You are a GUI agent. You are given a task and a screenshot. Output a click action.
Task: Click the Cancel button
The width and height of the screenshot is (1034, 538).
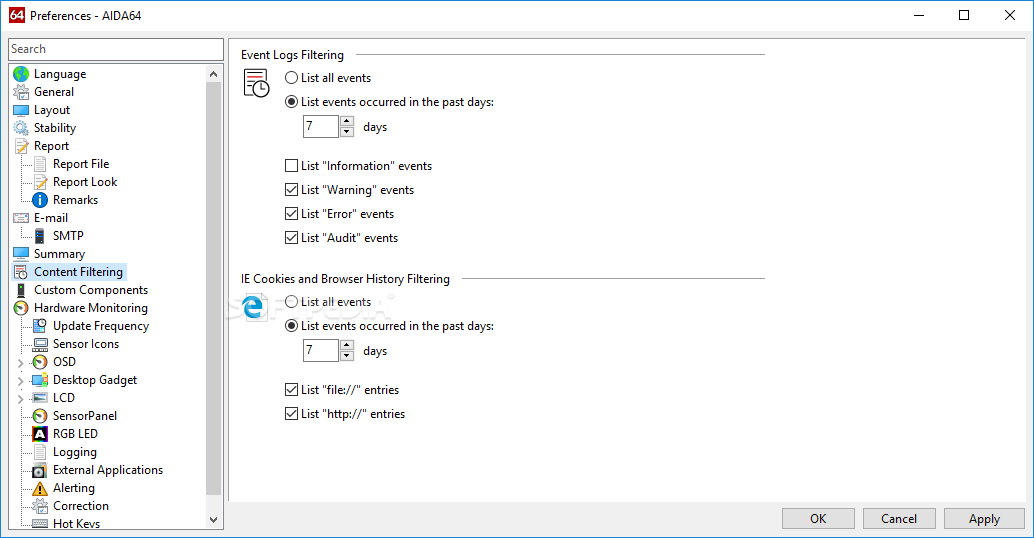899,519
